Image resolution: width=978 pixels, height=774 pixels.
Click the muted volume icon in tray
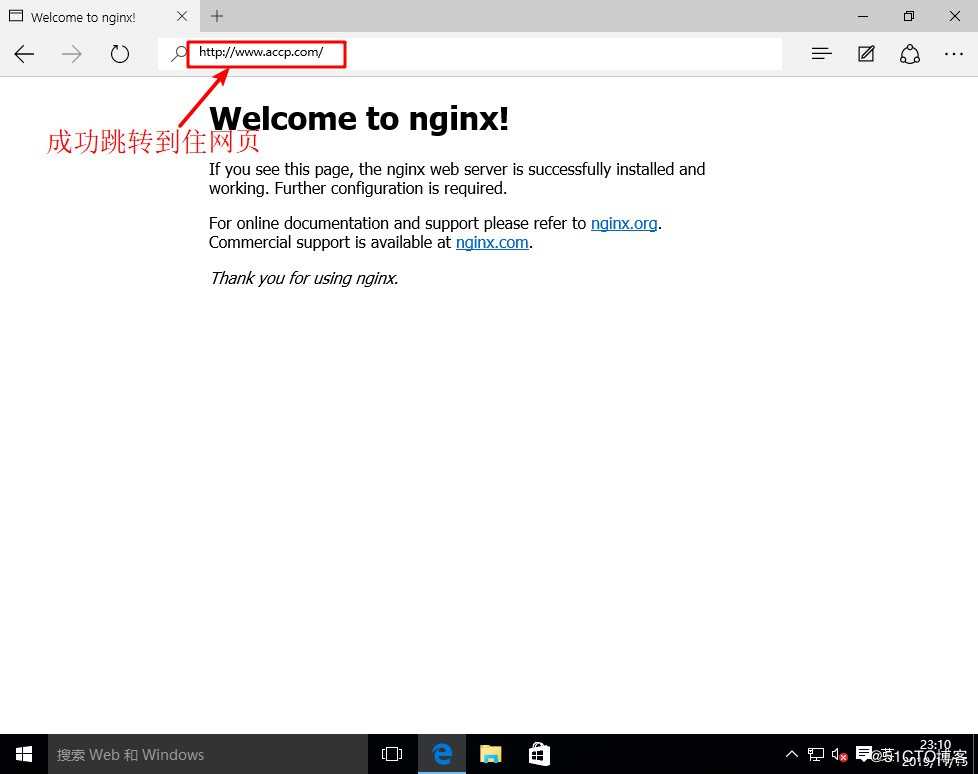(839, 755)
